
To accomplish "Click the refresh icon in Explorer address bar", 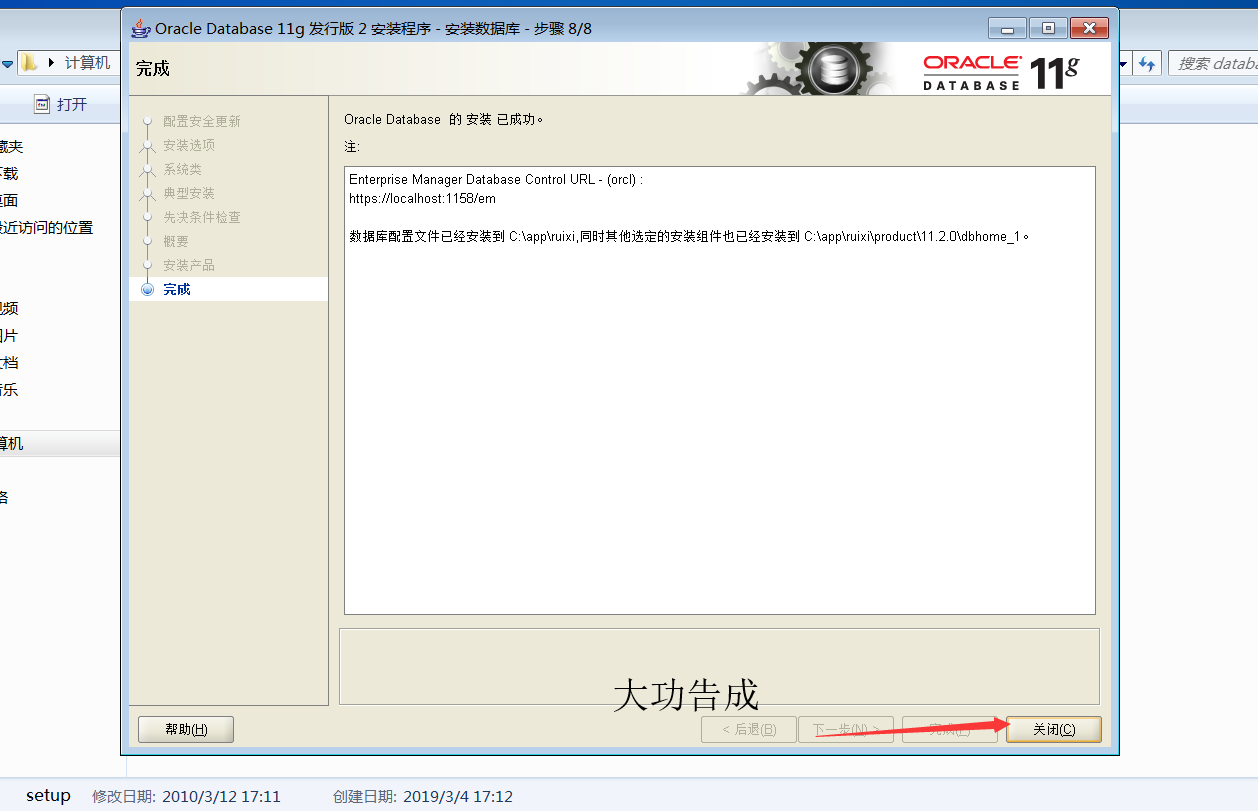I will [x=1147, y=64].
